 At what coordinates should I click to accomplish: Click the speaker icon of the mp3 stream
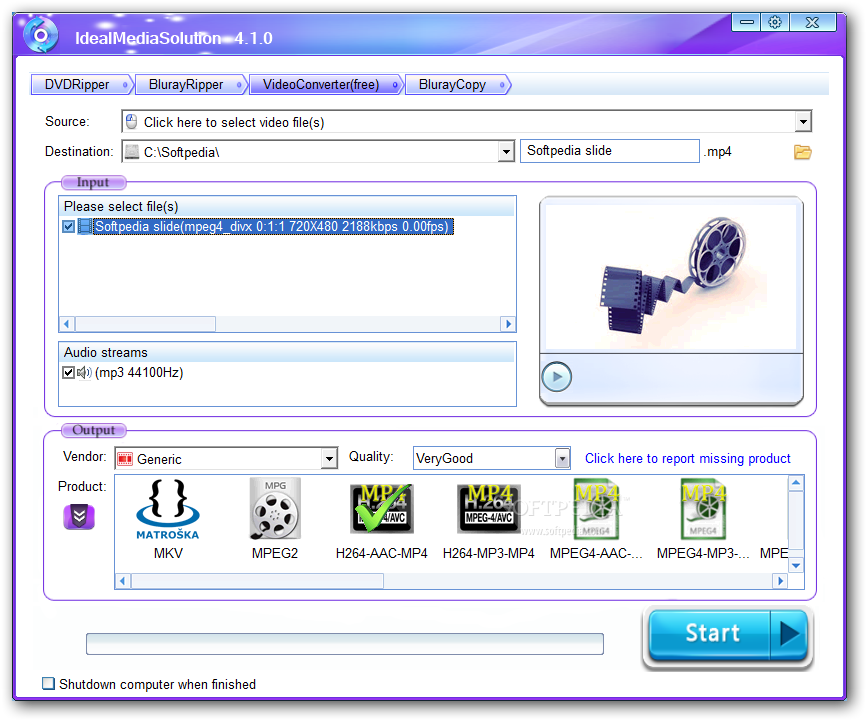pyautogui.click(x=84, y=373)
